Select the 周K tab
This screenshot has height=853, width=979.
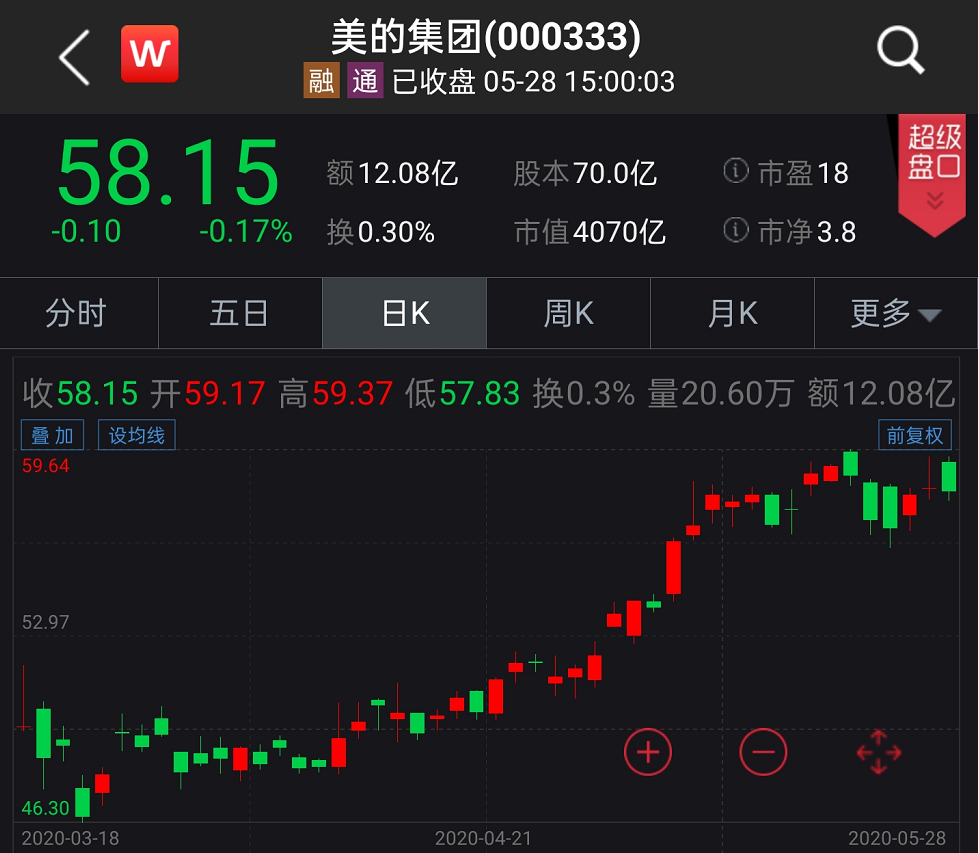click(x=569, y=313)
